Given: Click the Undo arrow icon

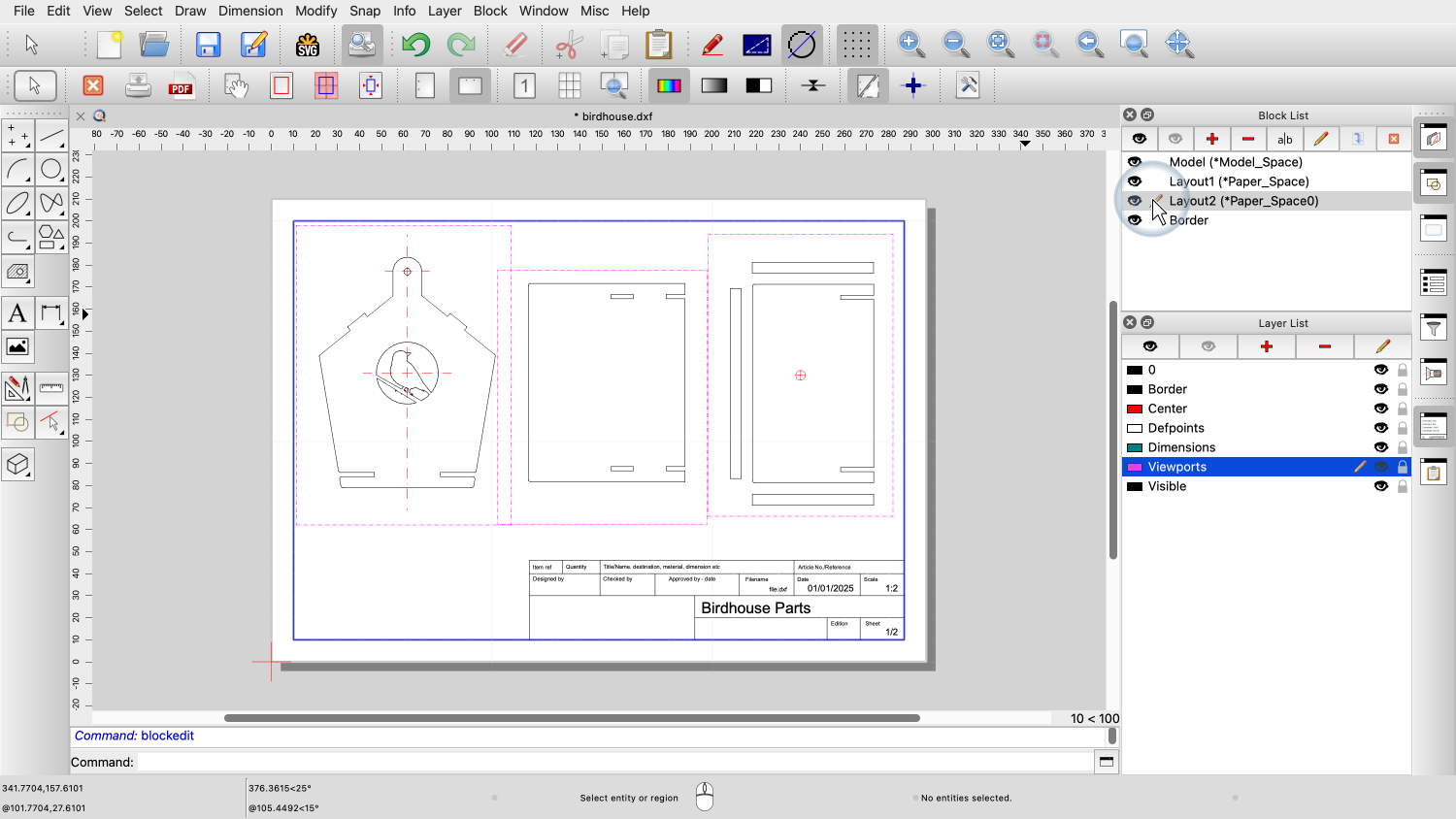Looking at the screenshot, I should [x=415, y=45].
